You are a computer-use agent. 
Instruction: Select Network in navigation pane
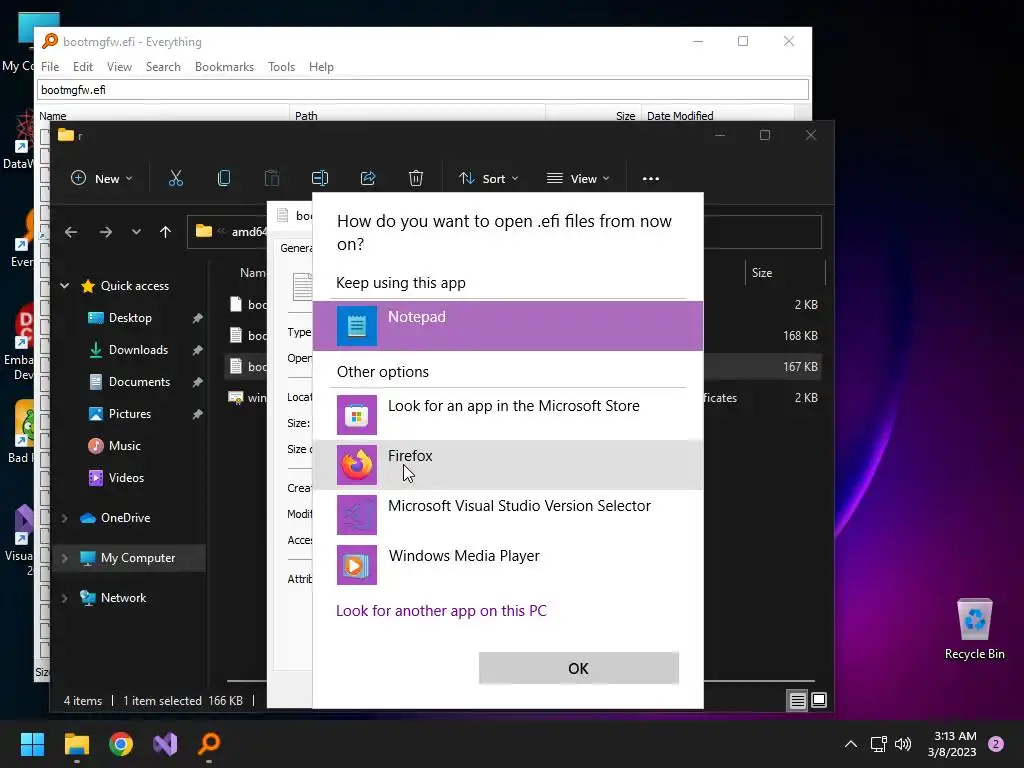(123, 598)
